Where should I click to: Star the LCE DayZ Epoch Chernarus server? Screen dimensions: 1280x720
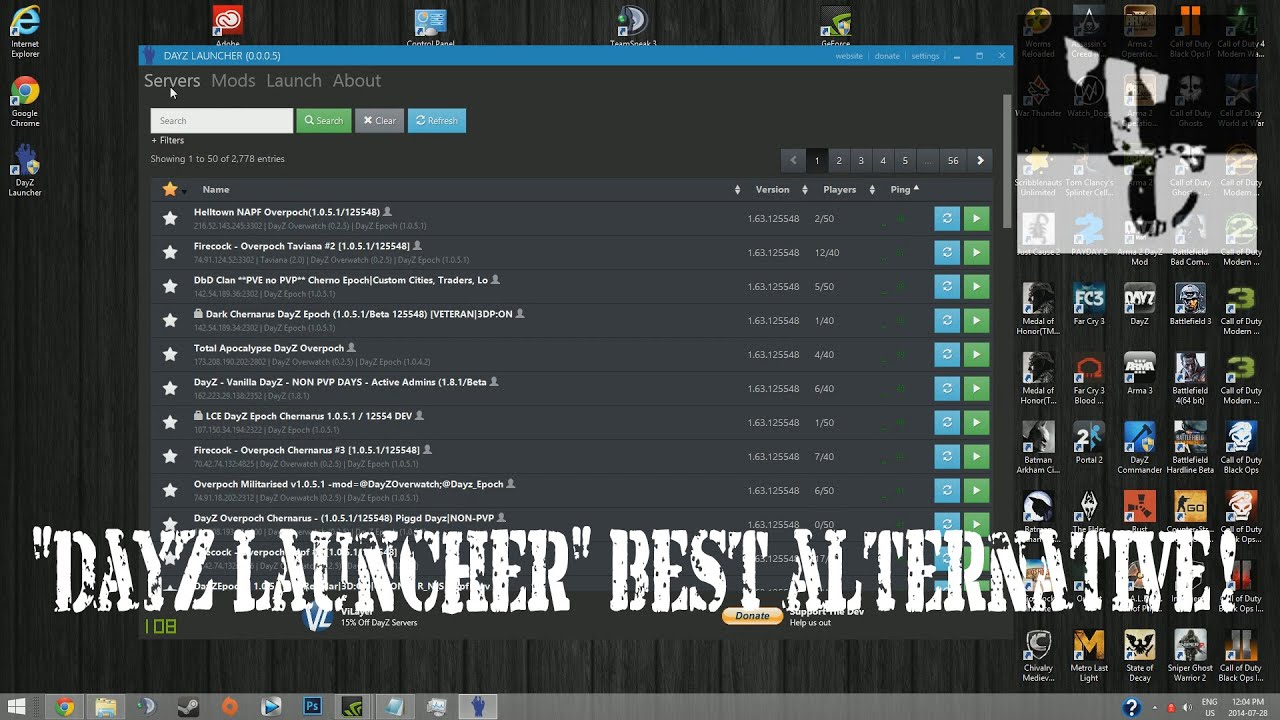pos(170,422)
